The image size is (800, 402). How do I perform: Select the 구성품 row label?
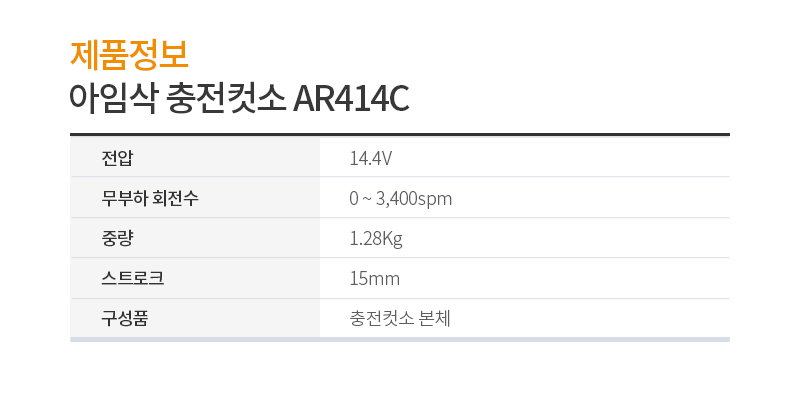pos(124,318)
